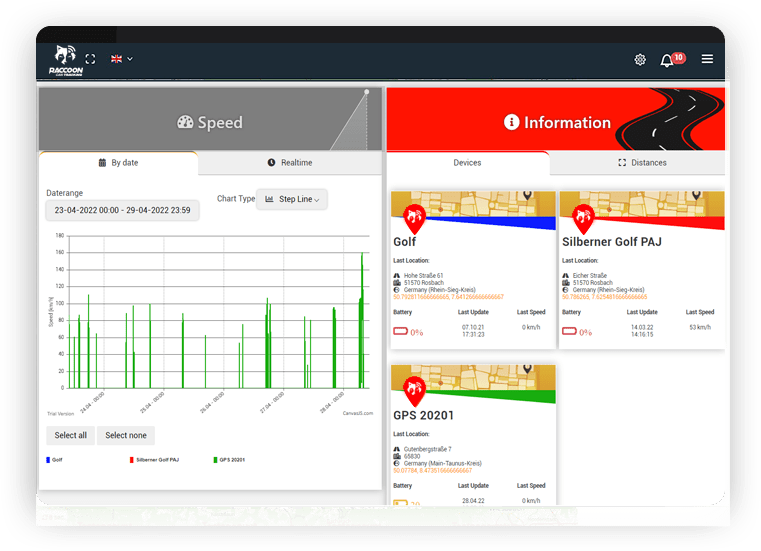Toggle fullscreen mode icon
This screenshot has height=551, width=761.
91,59
